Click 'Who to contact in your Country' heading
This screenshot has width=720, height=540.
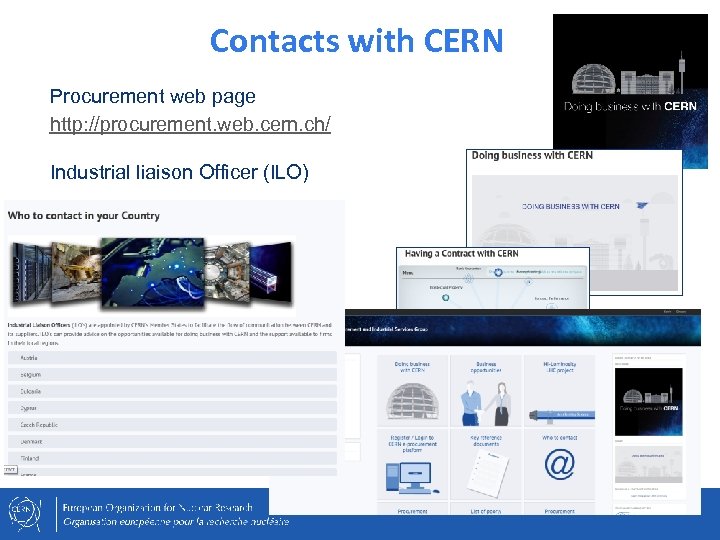(84, 216)
